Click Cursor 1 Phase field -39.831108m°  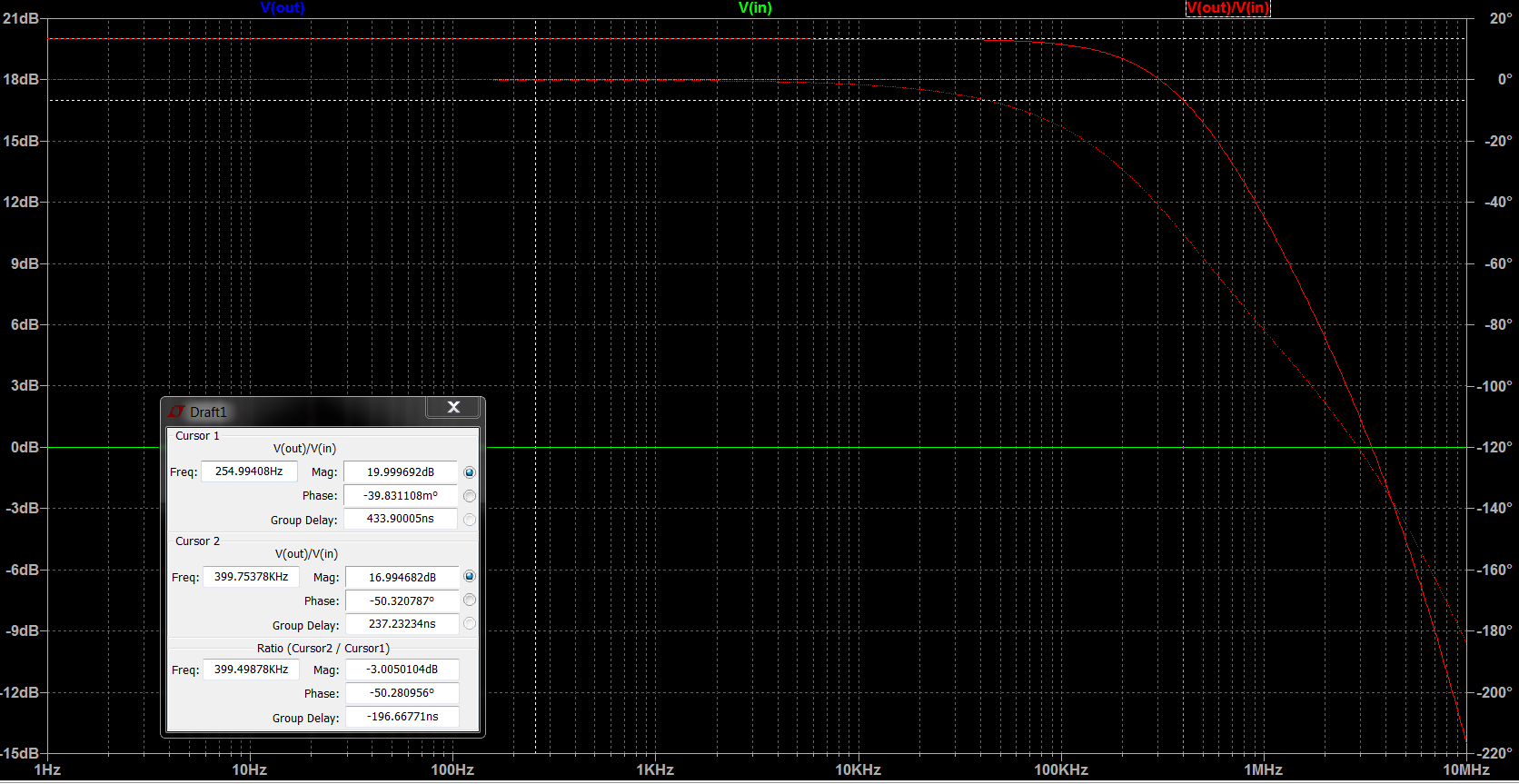click(401, 496)
